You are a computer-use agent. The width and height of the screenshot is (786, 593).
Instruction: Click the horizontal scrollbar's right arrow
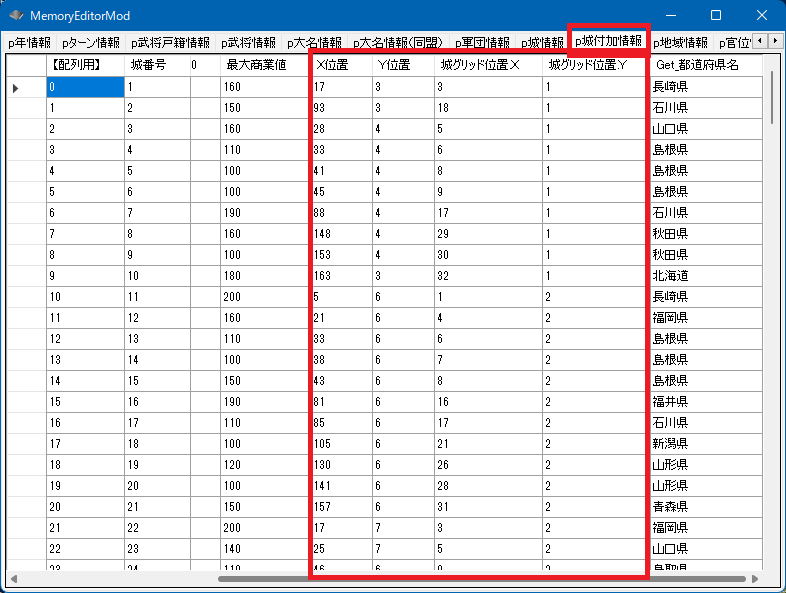(x=755, y=578)
